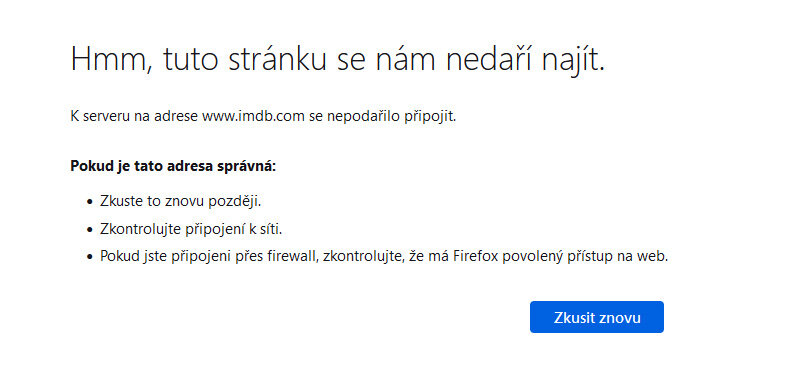788x389 pixels.
Task: Click the bullet dot before 'Zkuste to znovu později'
Action: click(90, 202)
